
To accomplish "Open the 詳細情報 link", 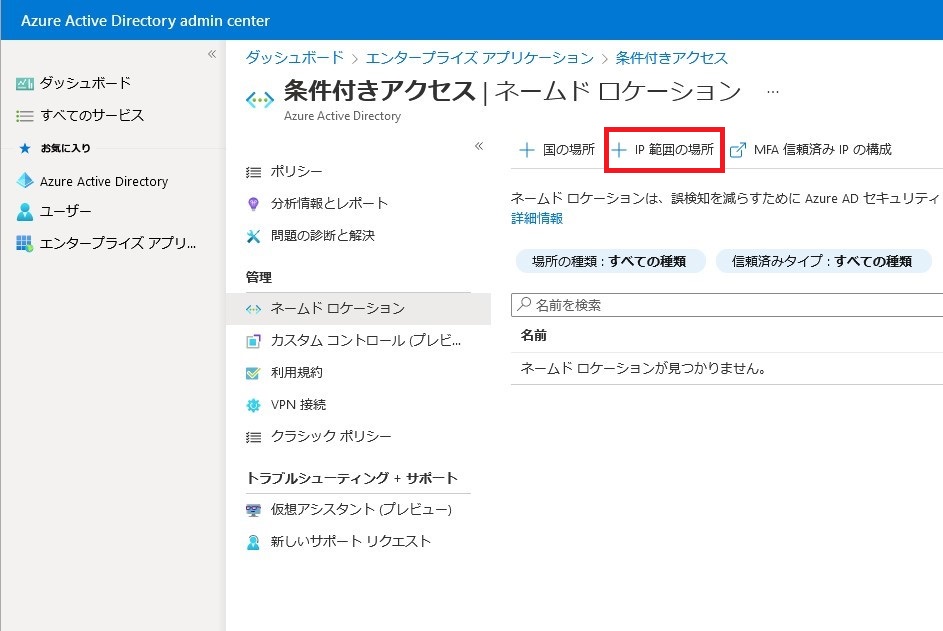I will [x=537, y=218].
